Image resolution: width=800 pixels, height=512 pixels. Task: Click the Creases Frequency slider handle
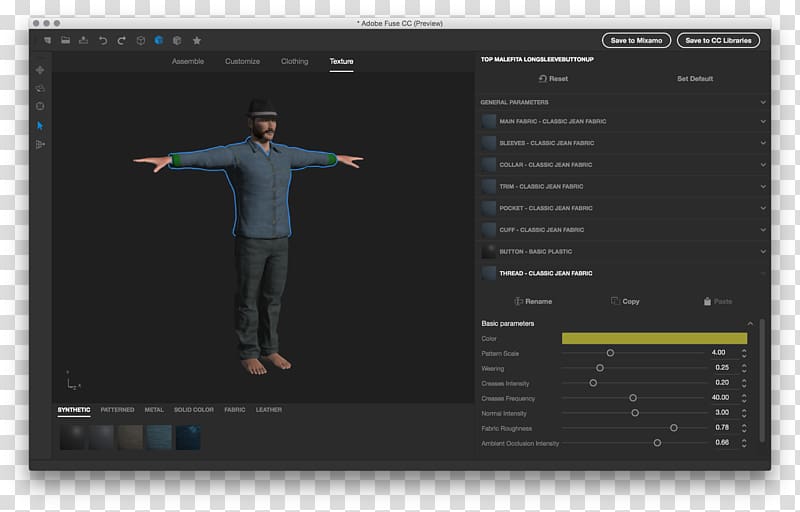coord(633,398)
